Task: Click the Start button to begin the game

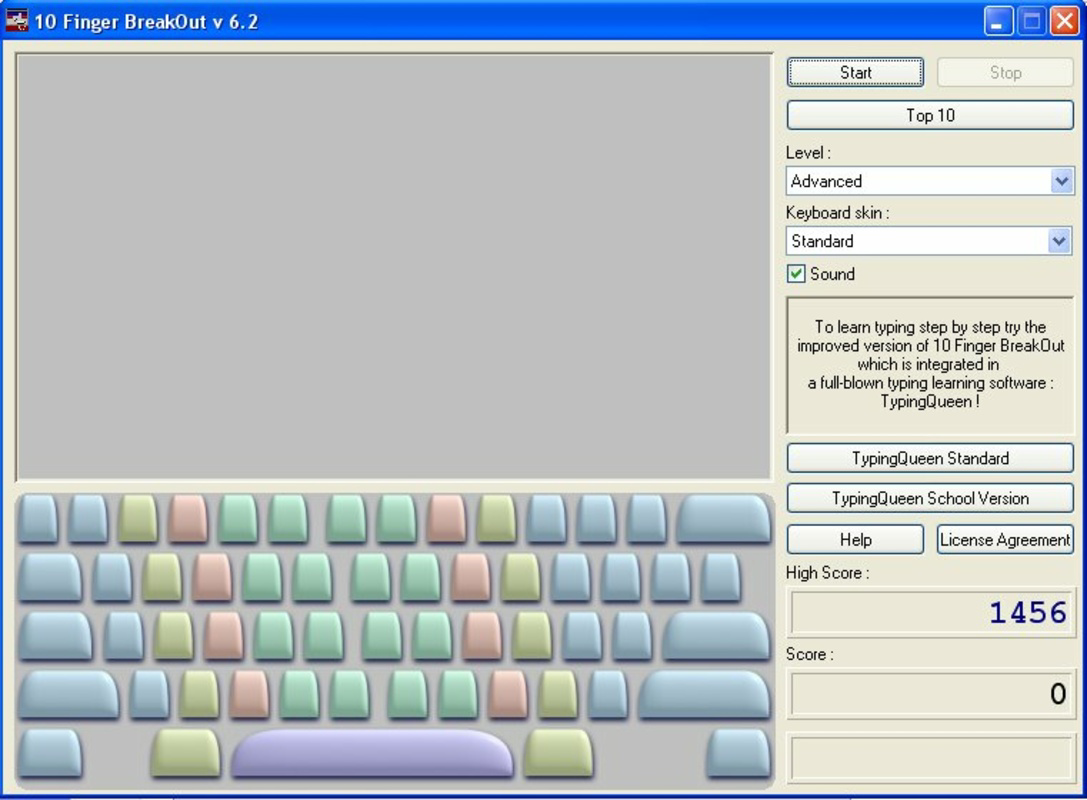Action: click(855, 73)
